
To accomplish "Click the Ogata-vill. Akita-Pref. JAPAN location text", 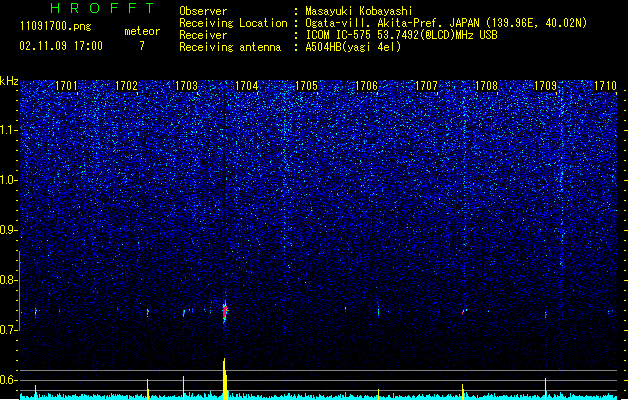I will coord(446,23).
